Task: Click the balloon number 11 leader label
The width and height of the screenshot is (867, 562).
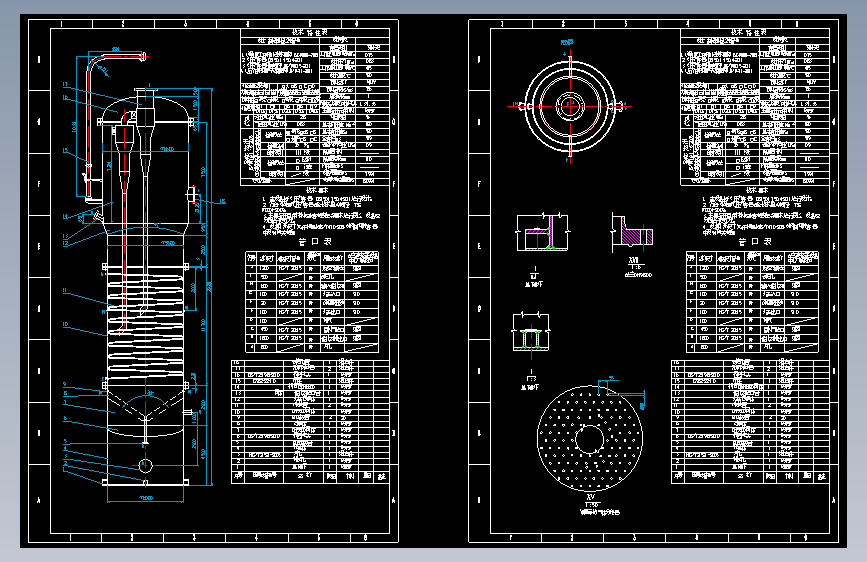Action: 65,290
